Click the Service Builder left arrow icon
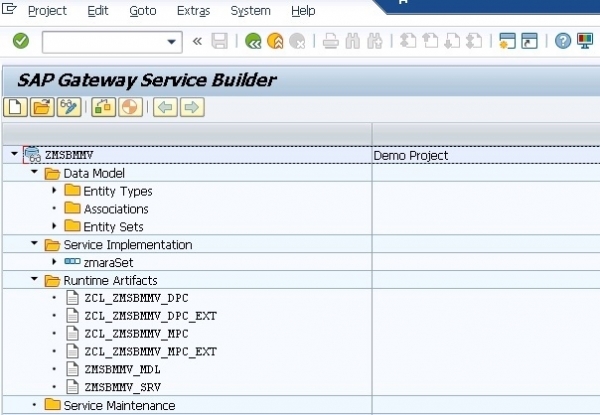Image resolution: width=600 pixels, height=415 pixels. coord(165,107)
